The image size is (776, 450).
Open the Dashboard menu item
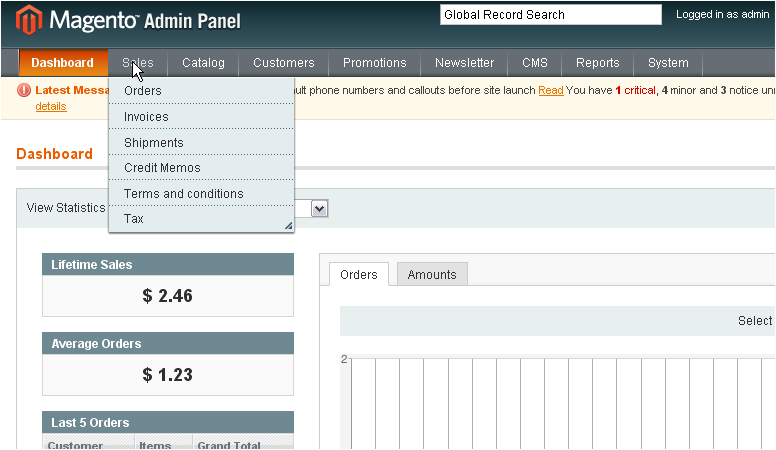[62, 63]
